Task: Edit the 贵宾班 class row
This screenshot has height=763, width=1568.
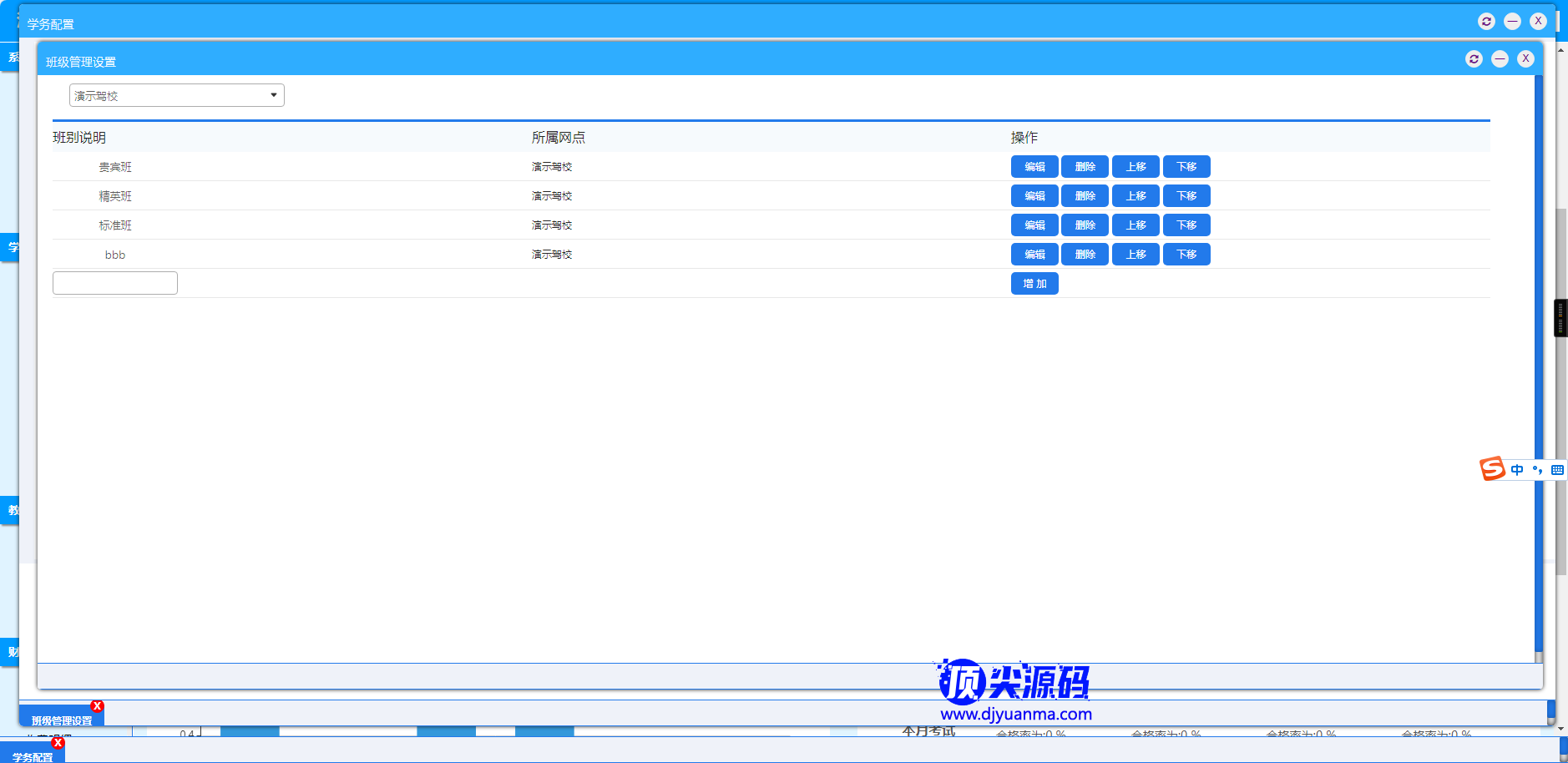Action: click(1034, 167)
